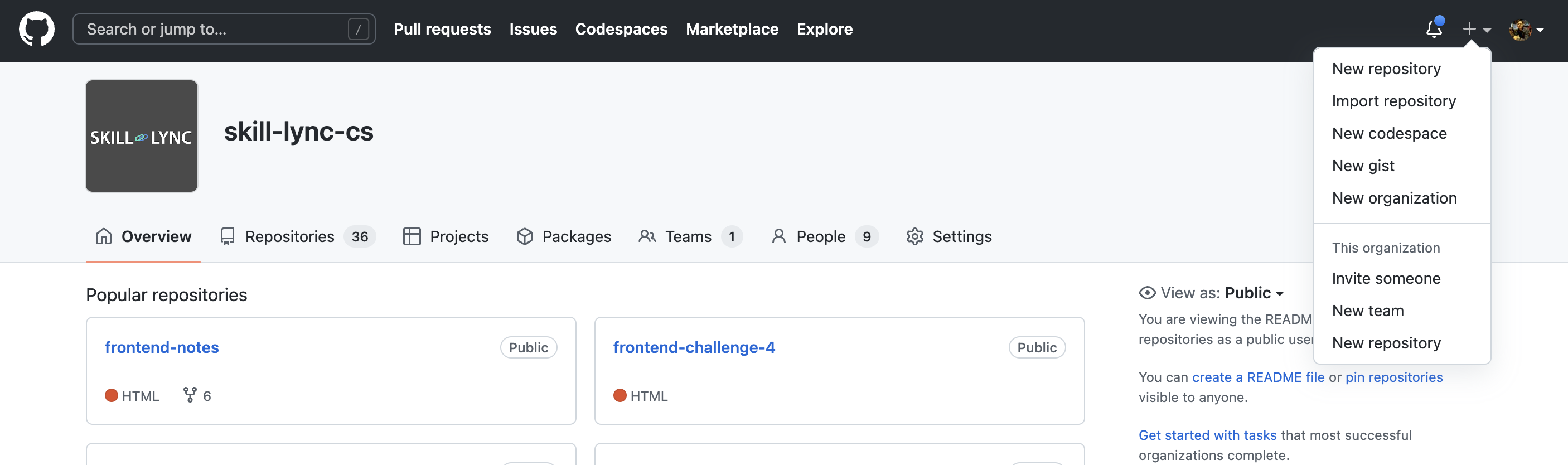Choose Invite someone in the dropdown

click(x=1386, y=278)
